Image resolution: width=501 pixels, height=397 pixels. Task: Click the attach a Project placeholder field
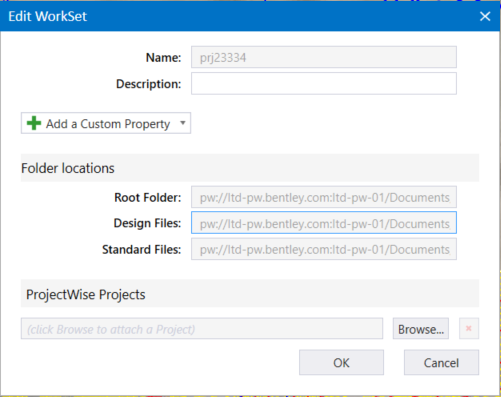(202, 329)
